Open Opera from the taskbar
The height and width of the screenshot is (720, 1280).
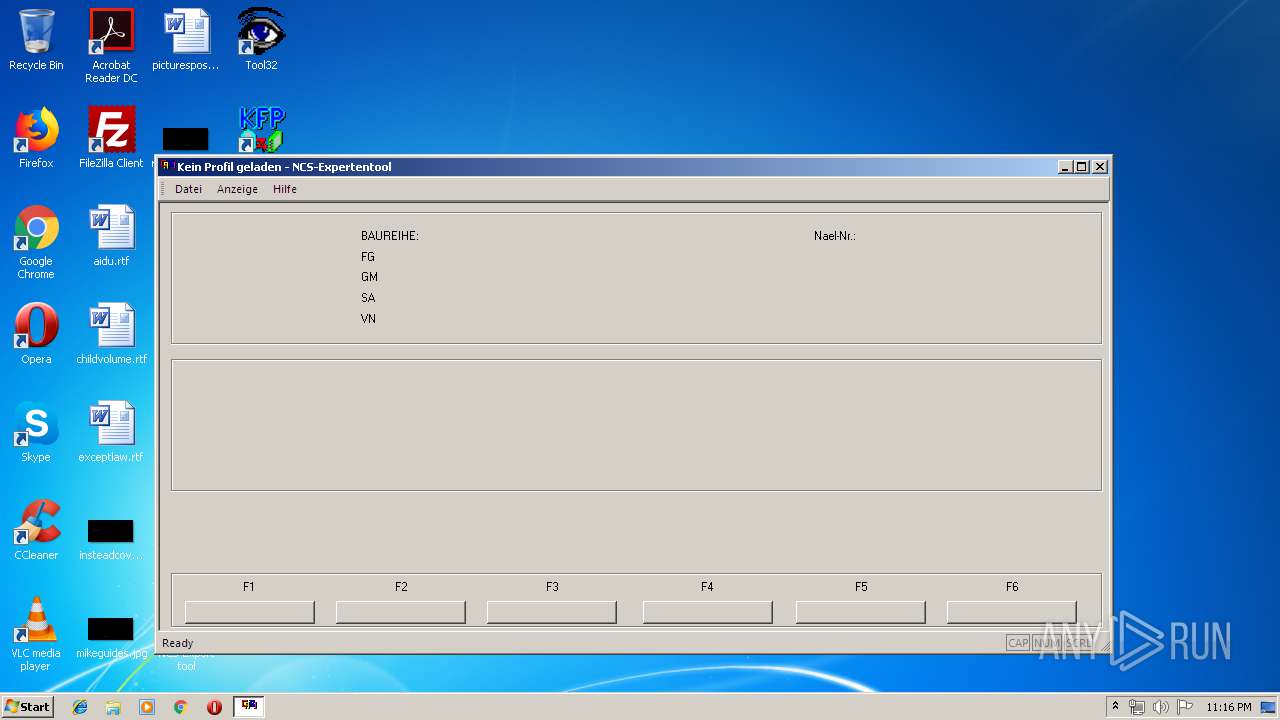coord(214,707)
